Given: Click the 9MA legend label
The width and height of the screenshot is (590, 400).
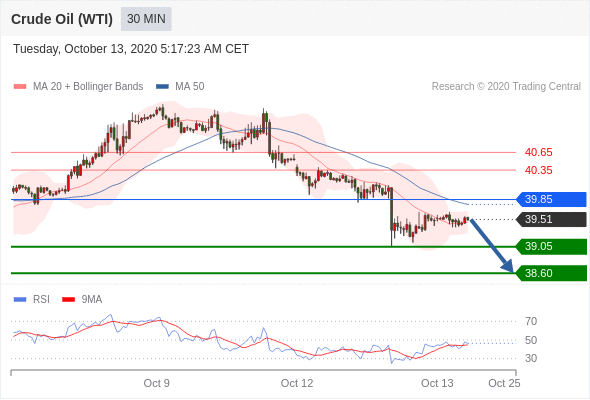Looking at the screenshot, I should (x=92, y=300).
